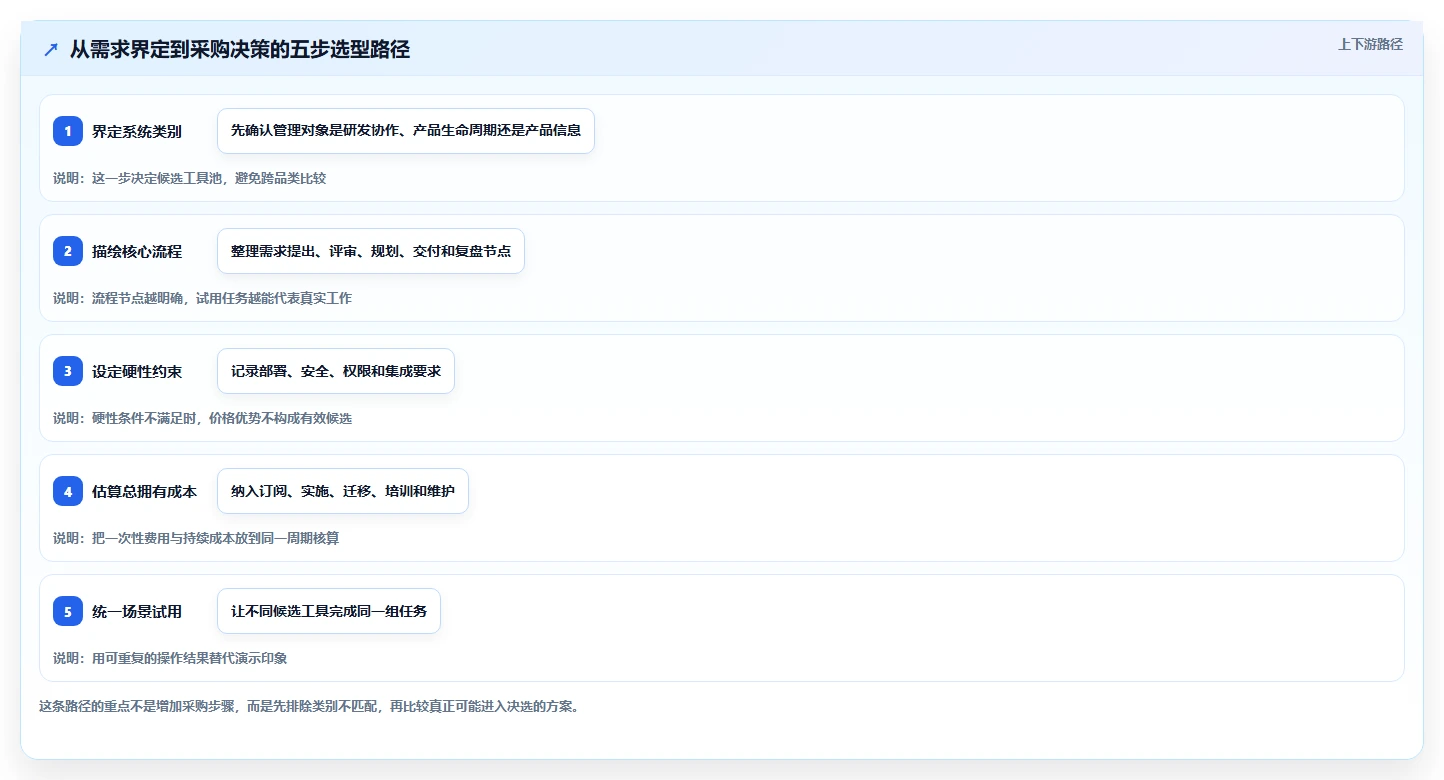The image size is (1444, 780).
Task: Click the heading 从需求界定到采购决策的五步选型路径
Action: pyautogui.click(x=240, y=50)
